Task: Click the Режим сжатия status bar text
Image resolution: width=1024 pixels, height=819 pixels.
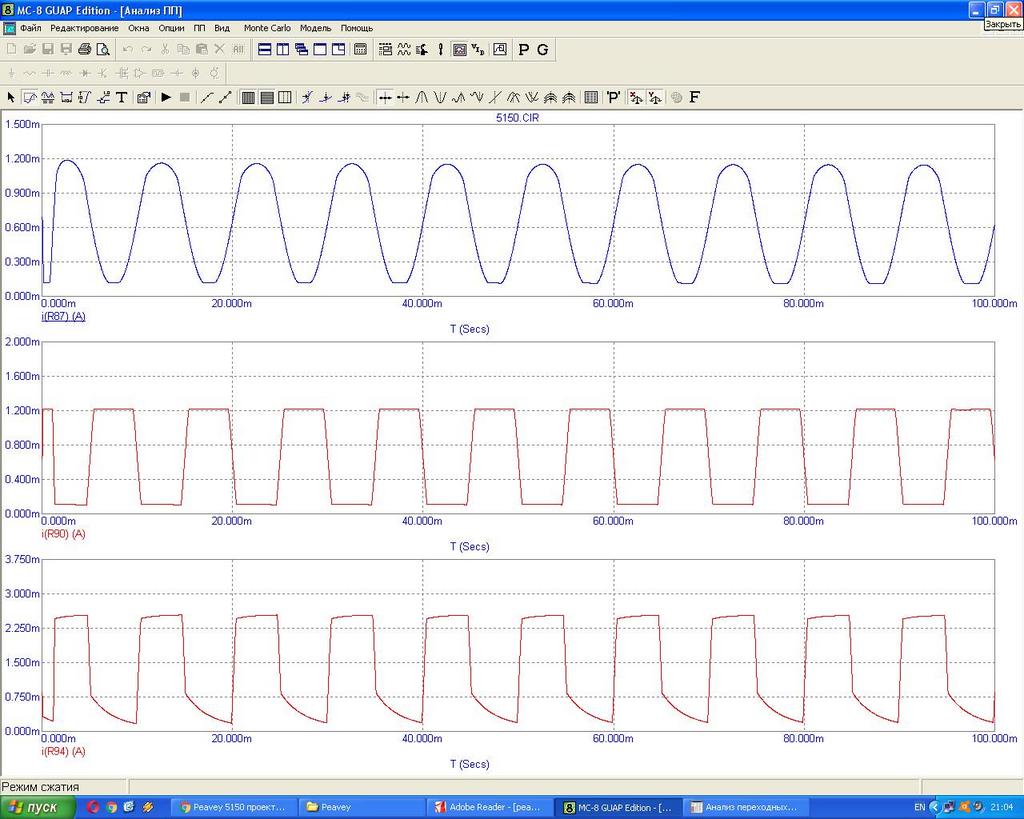Action: click(40, 787)
